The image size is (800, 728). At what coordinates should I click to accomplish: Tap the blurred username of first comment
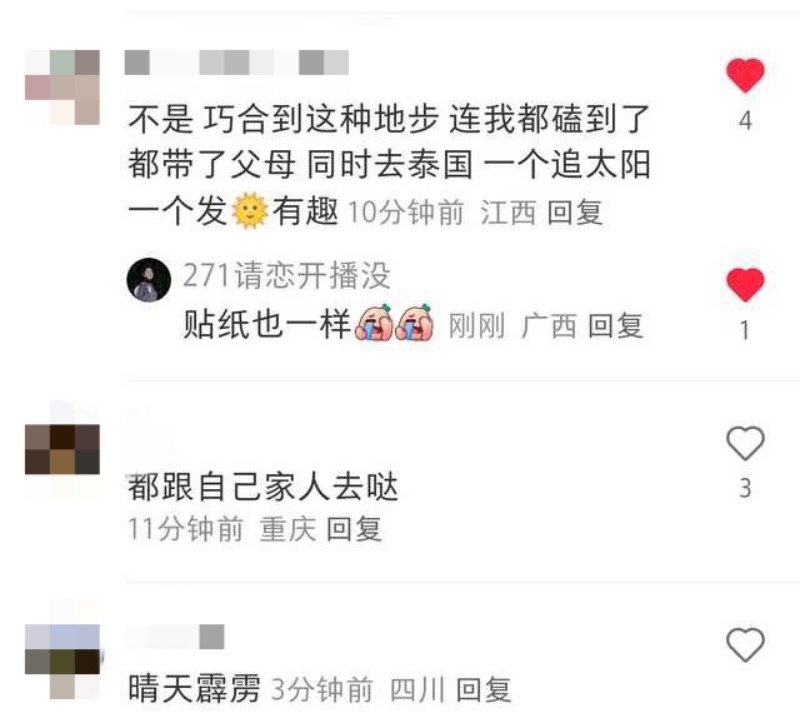237,63
